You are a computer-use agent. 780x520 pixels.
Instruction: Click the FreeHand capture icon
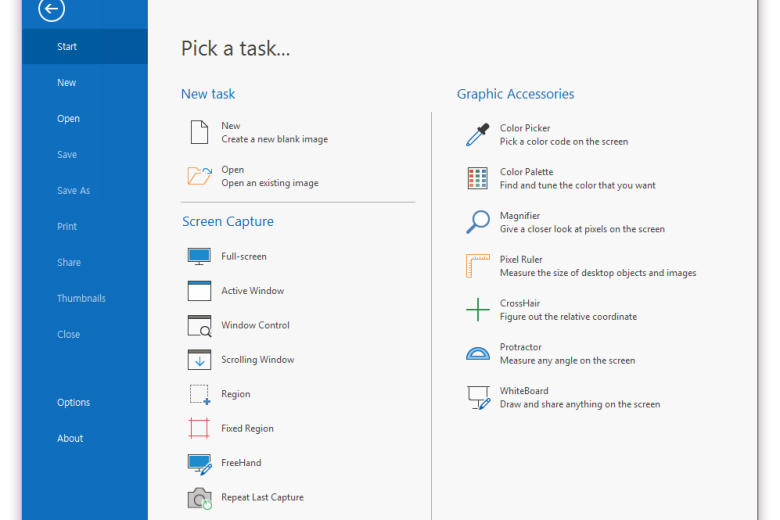199,464
